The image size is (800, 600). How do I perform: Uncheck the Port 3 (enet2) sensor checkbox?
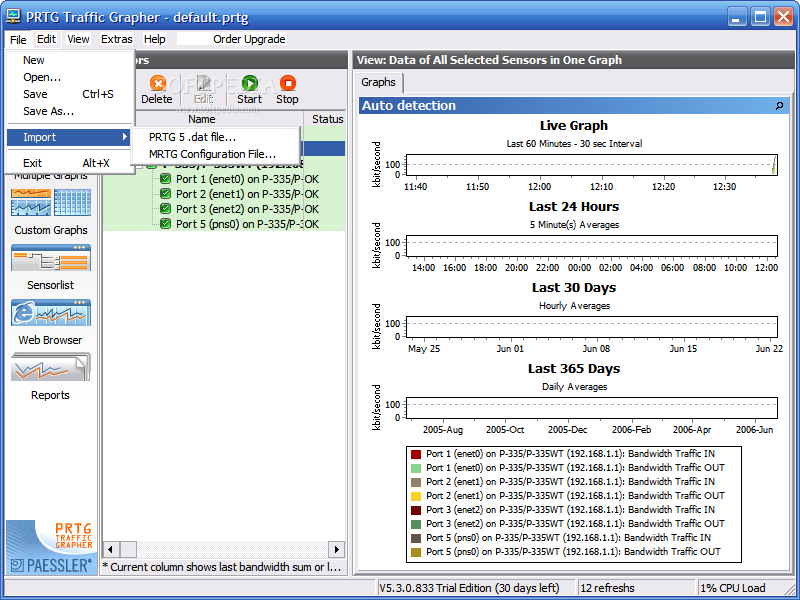click(x=165, y=209)
